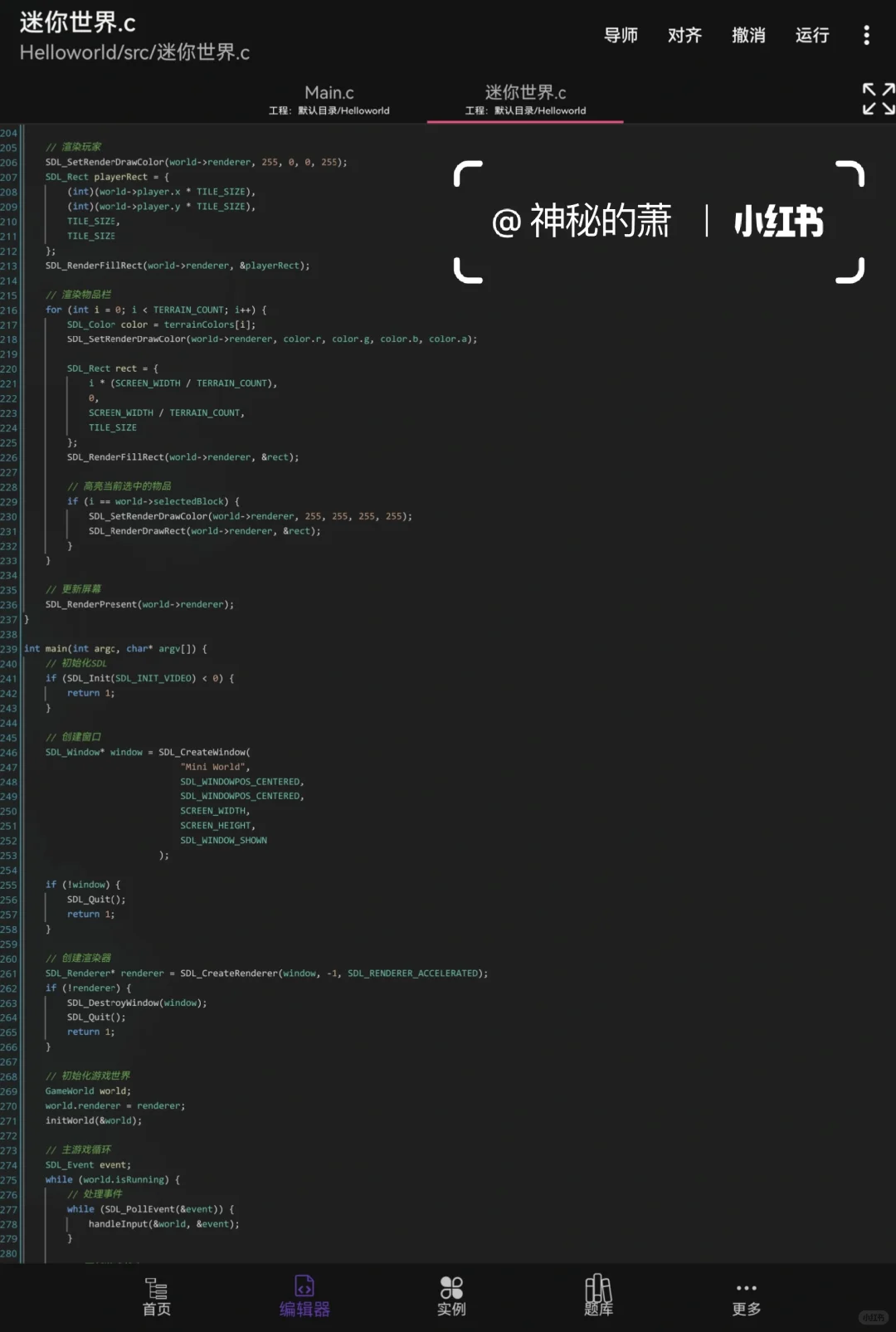Click the initWorld(&world) call
This screenshot has width=896, height=1332.
click(93, 1120)
